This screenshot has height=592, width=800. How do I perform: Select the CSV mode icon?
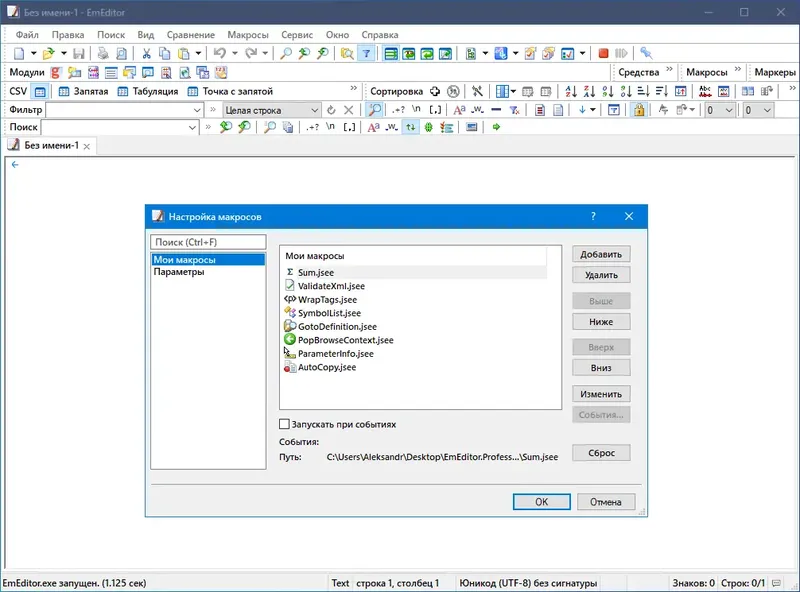tap(36, 91)
